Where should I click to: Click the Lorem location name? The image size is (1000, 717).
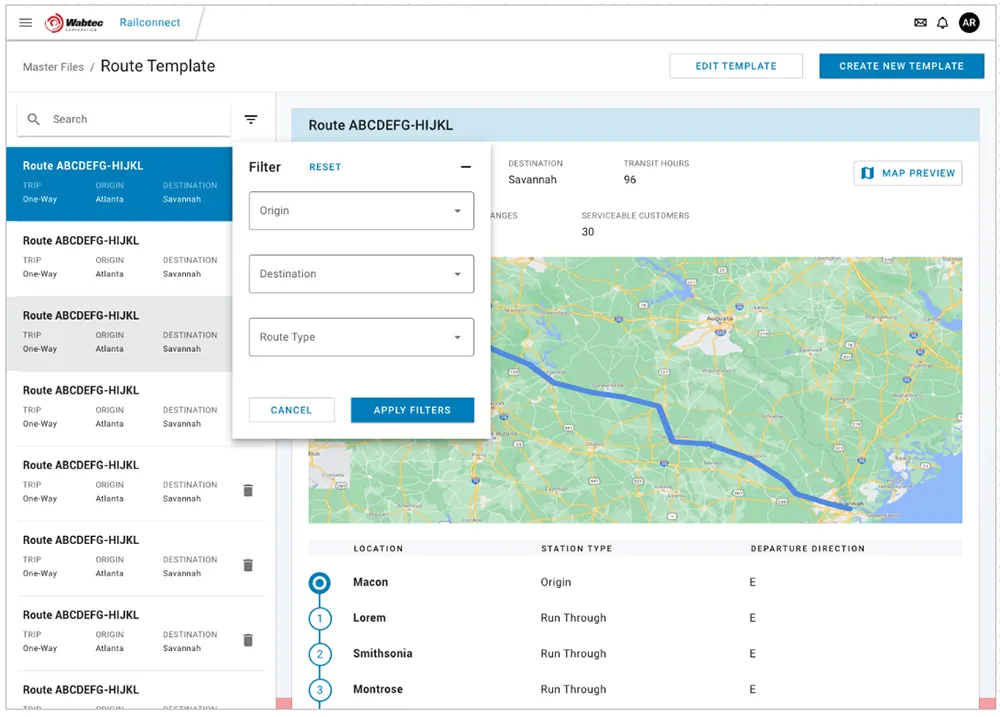[369, 618]
